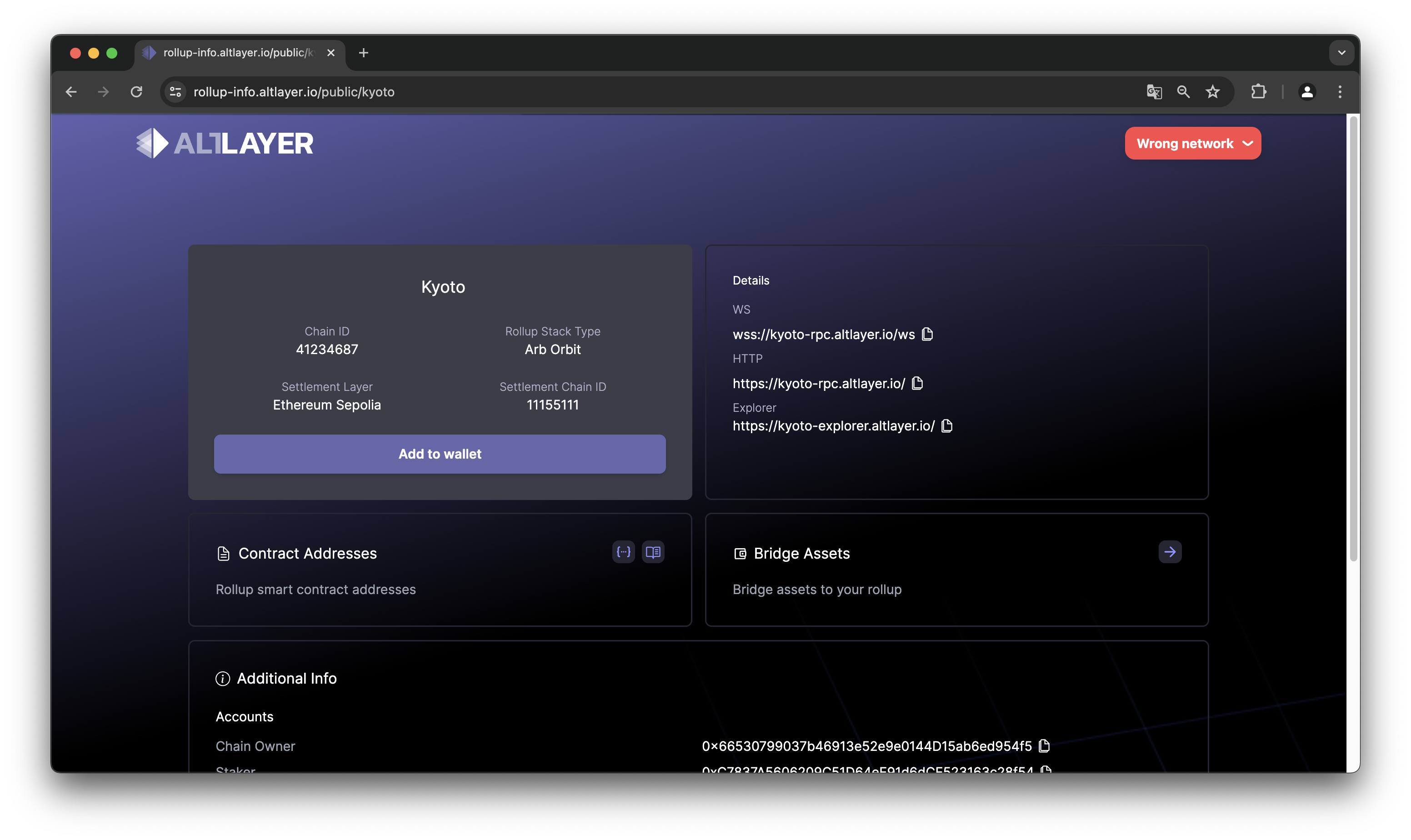This screenshot has width=1411, height=840.
Task: Click the https://kyoto-explorer.altlayer.io/ text
Action: [834, 425]
